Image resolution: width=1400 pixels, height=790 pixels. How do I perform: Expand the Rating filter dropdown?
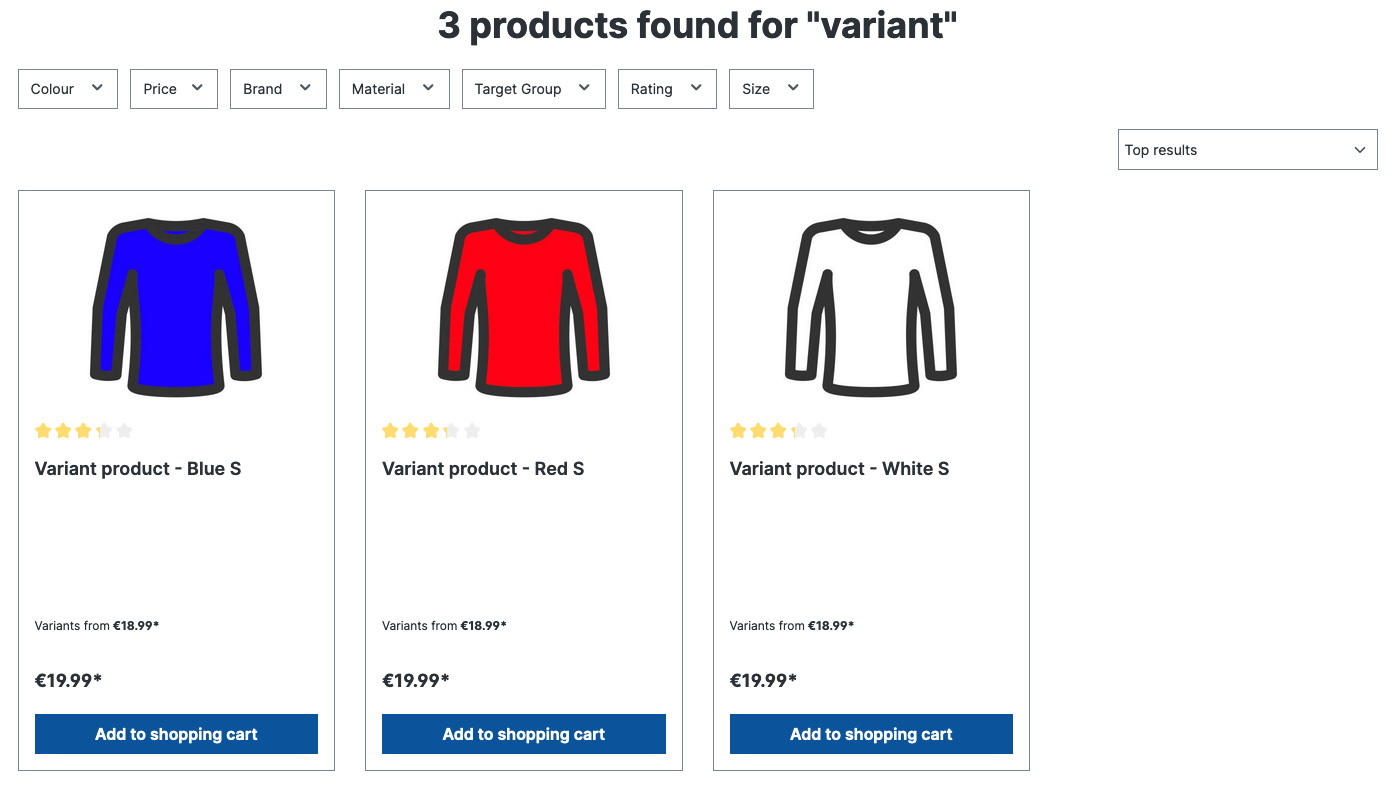coord(667,89)
